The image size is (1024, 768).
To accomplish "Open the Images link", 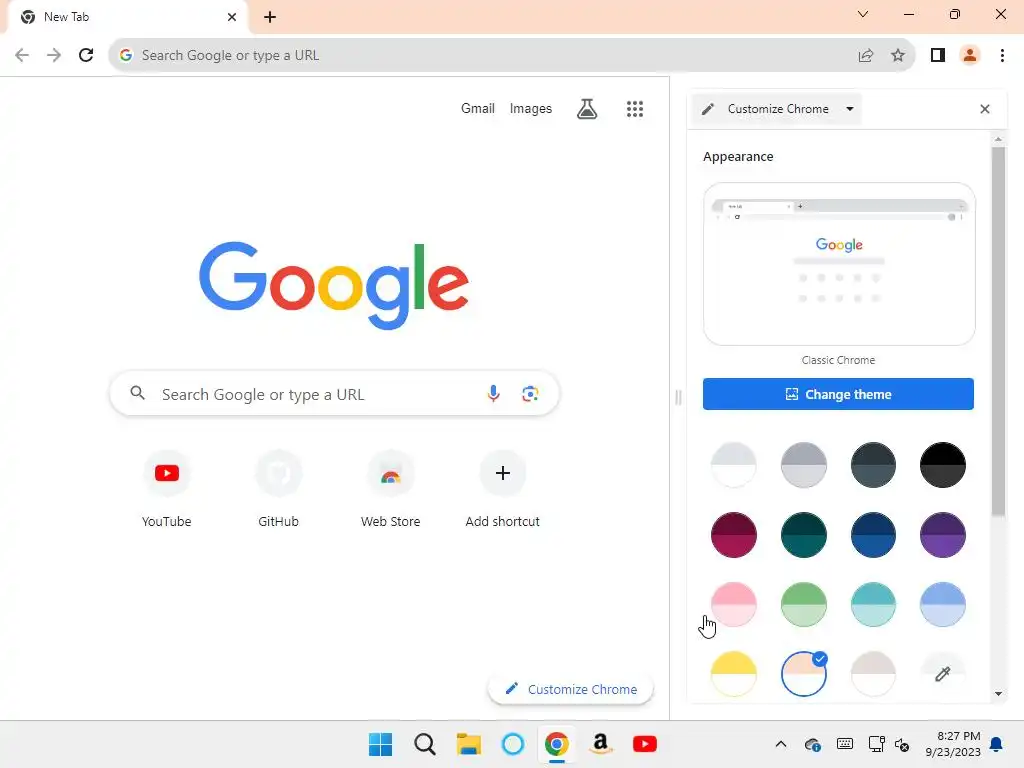I will tap(530, 108).
